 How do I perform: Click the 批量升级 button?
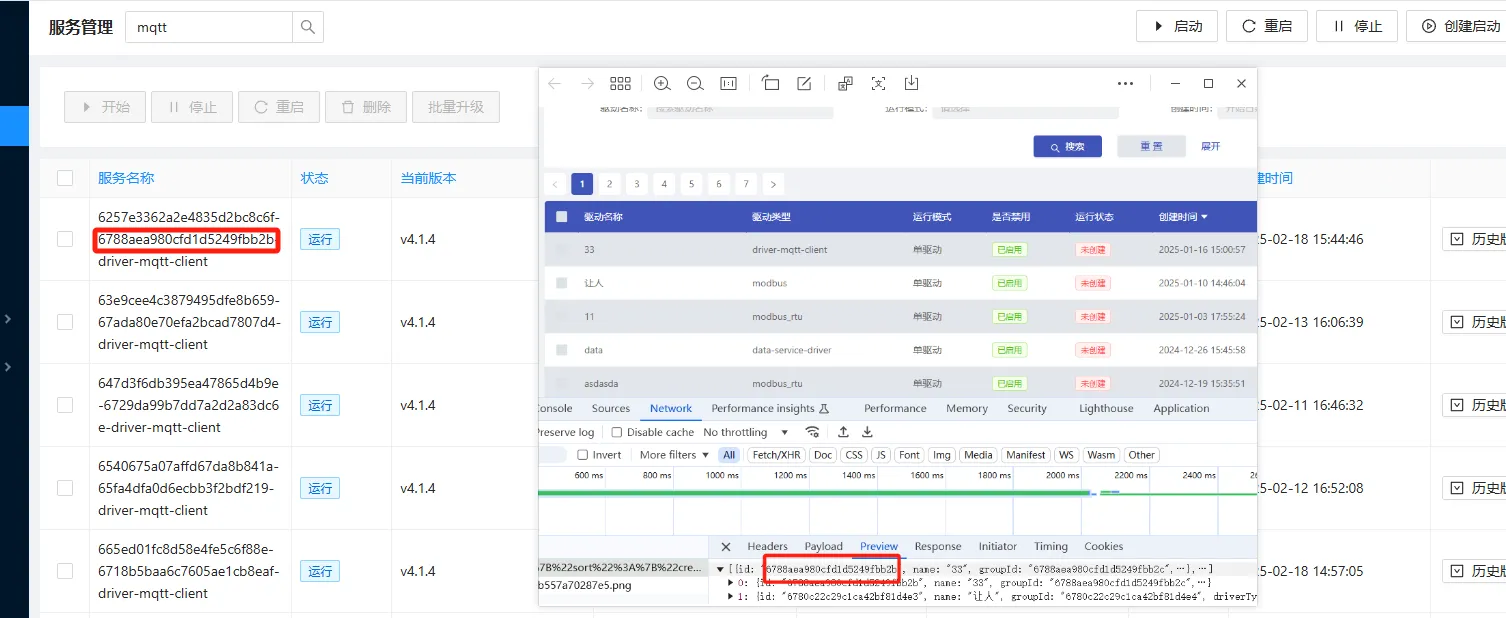point(455,107)
